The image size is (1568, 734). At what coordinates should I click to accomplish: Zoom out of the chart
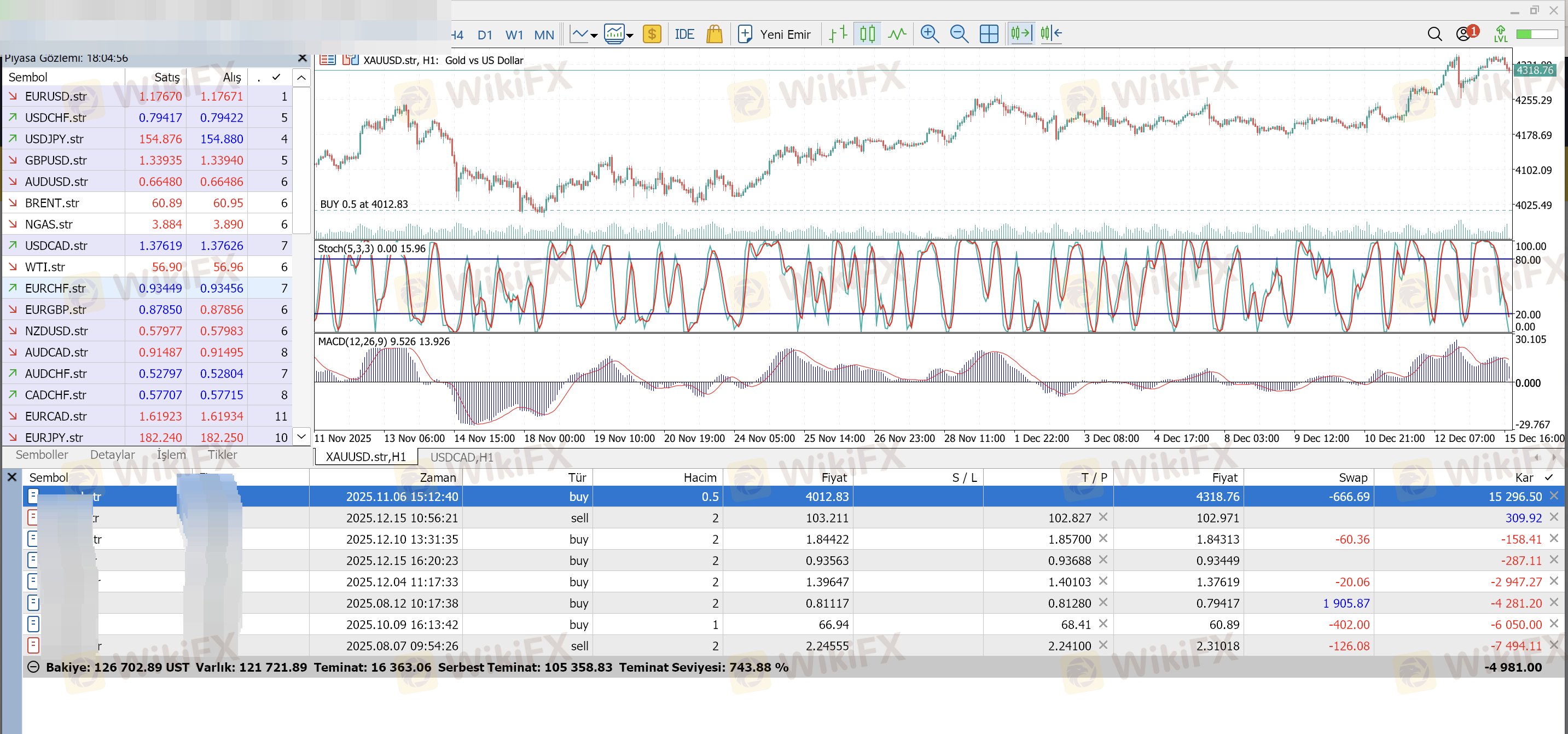pos(959,34)
